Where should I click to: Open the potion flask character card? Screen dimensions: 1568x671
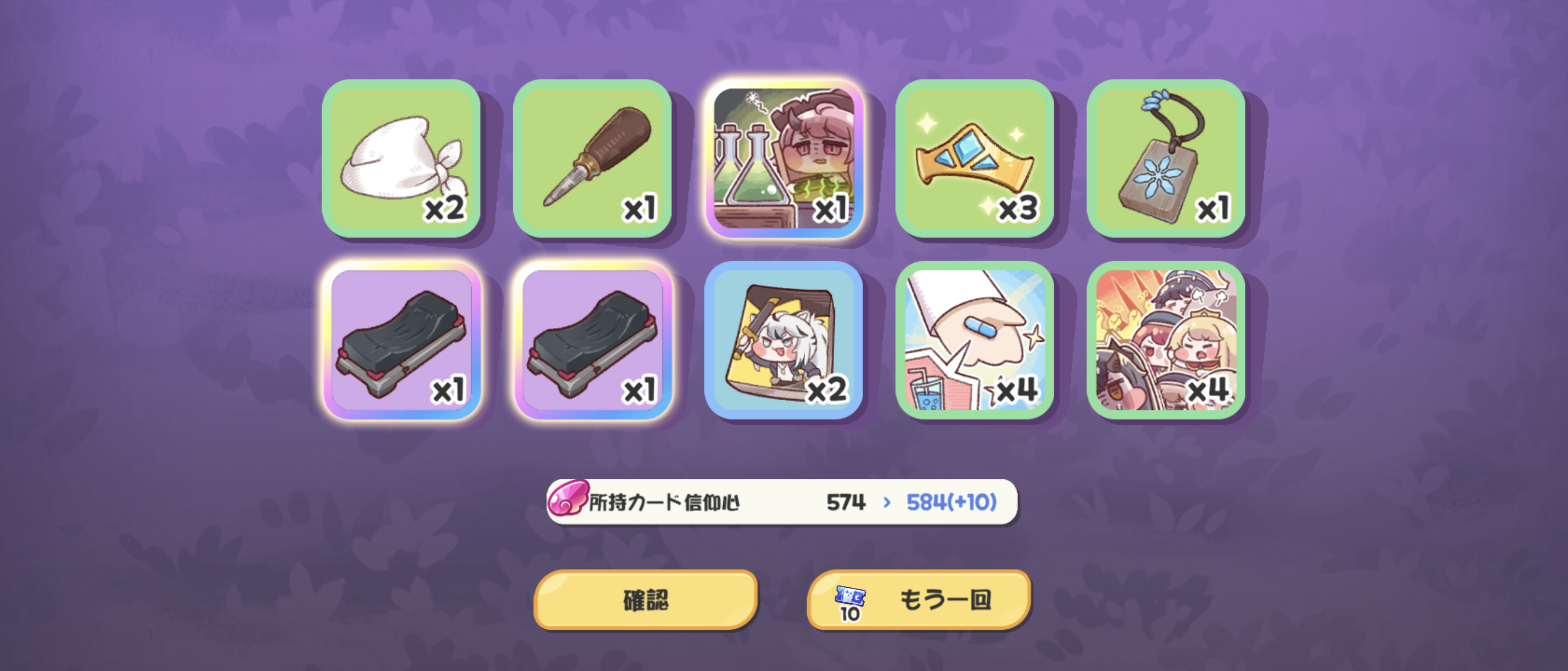coord(784,158)
